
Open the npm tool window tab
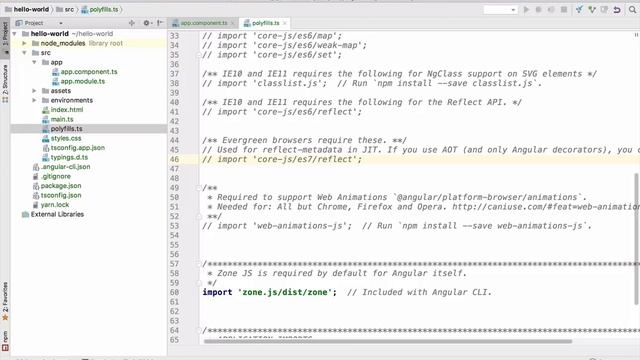point(5,341)
